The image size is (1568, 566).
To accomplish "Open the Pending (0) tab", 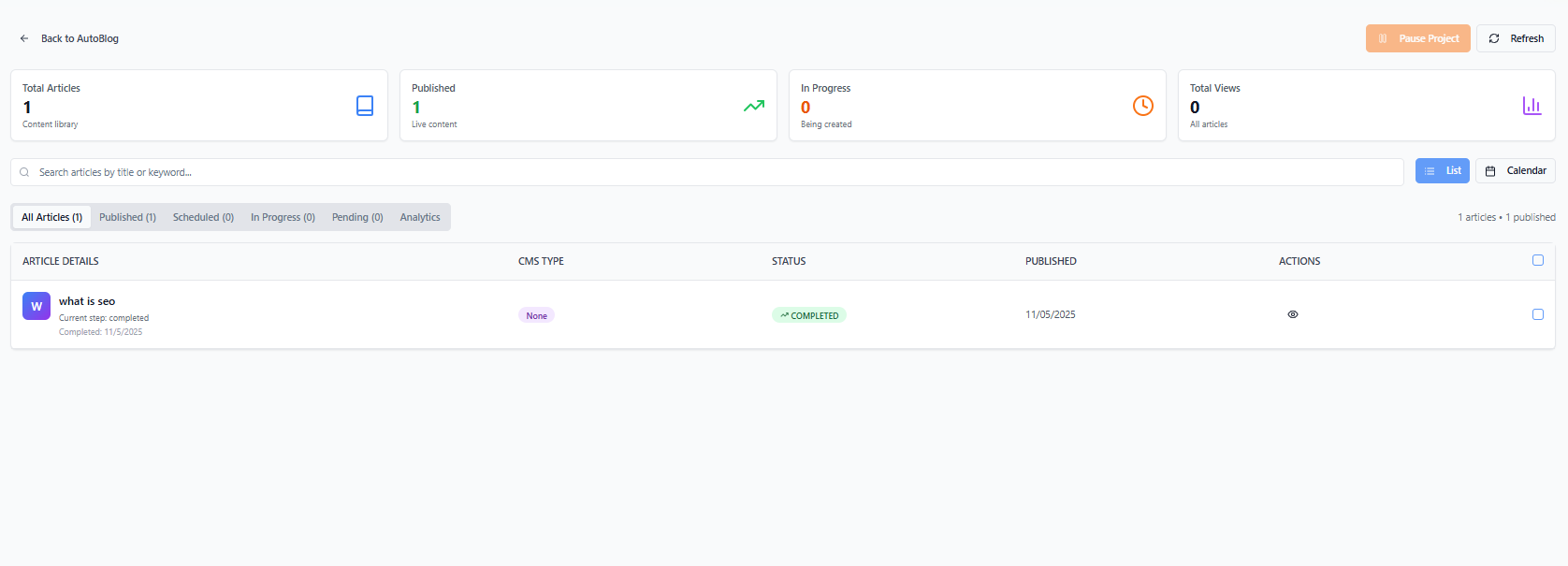I will [357, 217].
